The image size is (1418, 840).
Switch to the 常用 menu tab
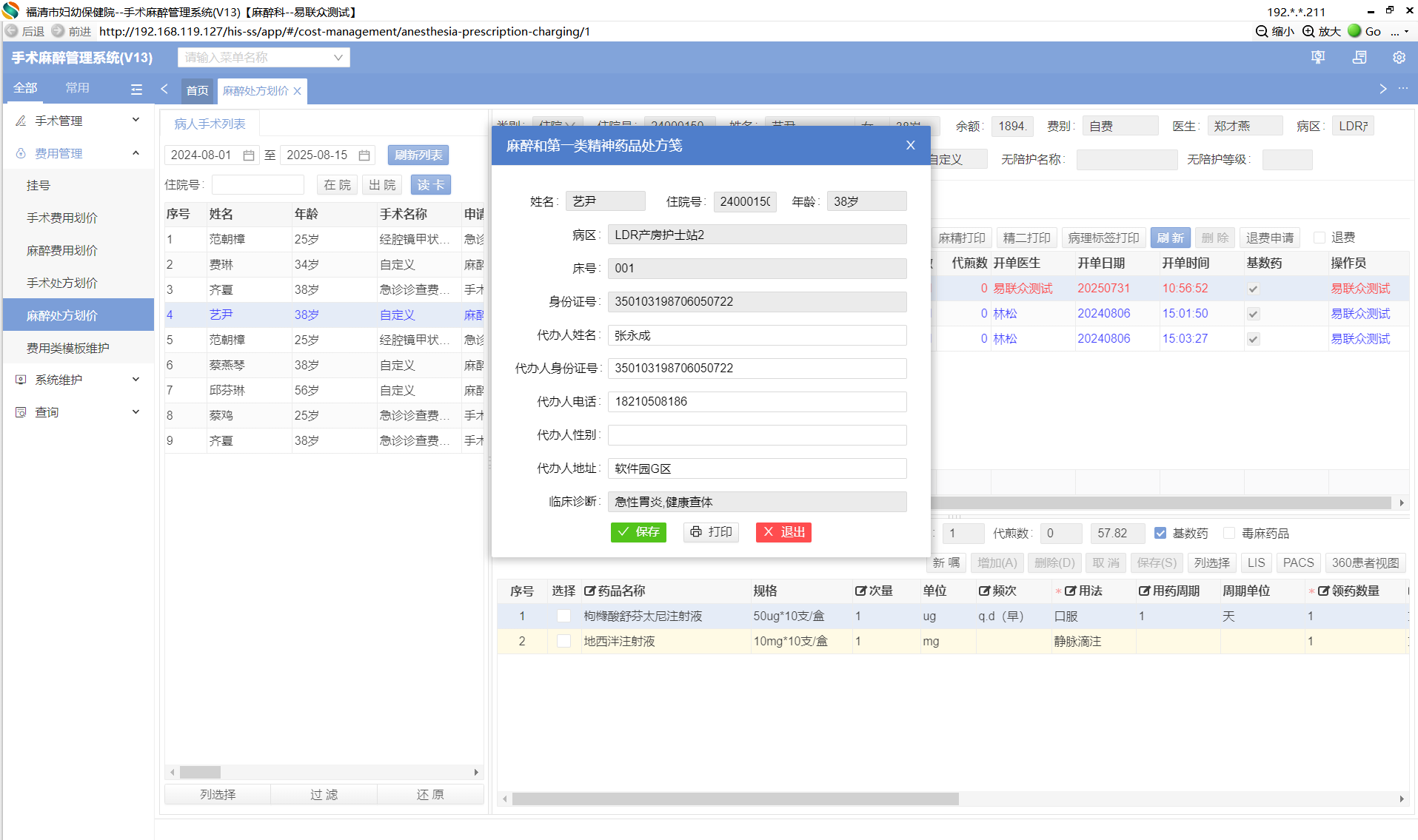tap(77, 88)
